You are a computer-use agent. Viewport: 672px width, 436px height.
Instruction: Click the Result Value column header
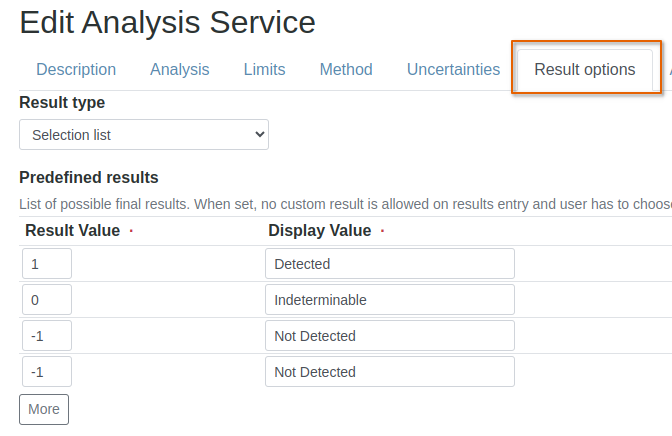pyautogui.click(x=73, y=231)
